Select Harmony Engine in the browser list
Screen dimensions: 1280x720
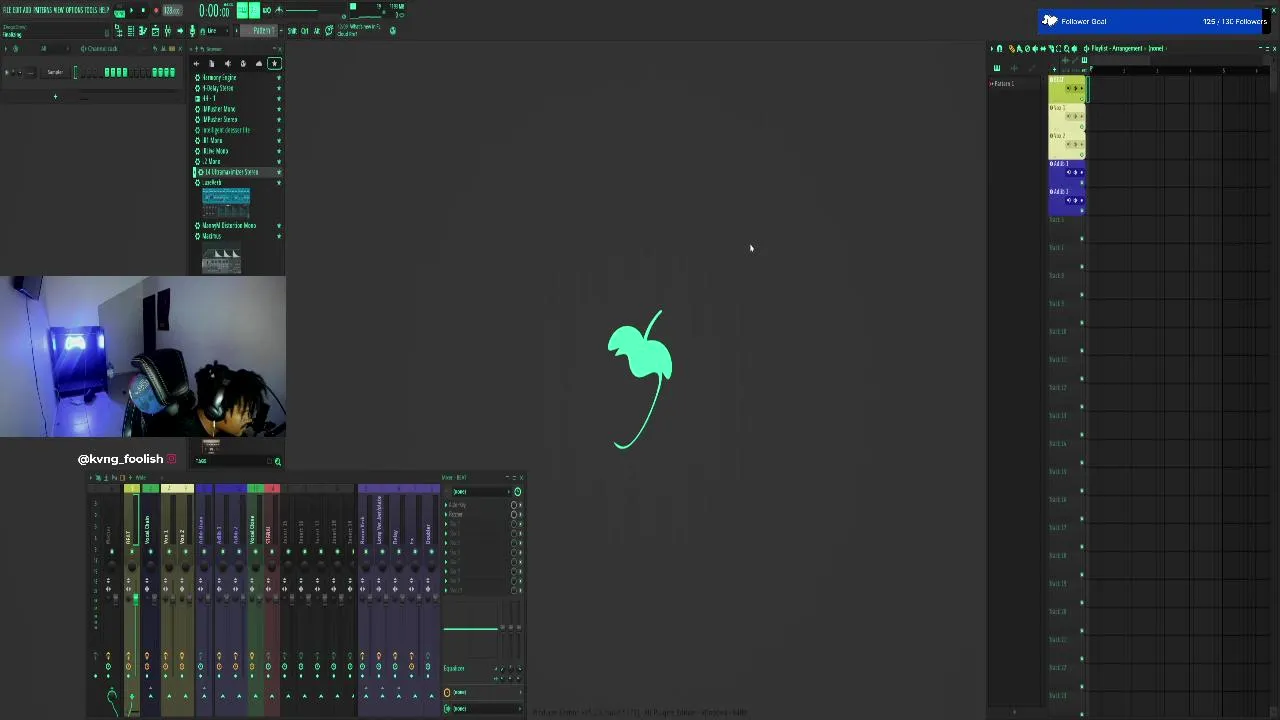click(220, 77)
